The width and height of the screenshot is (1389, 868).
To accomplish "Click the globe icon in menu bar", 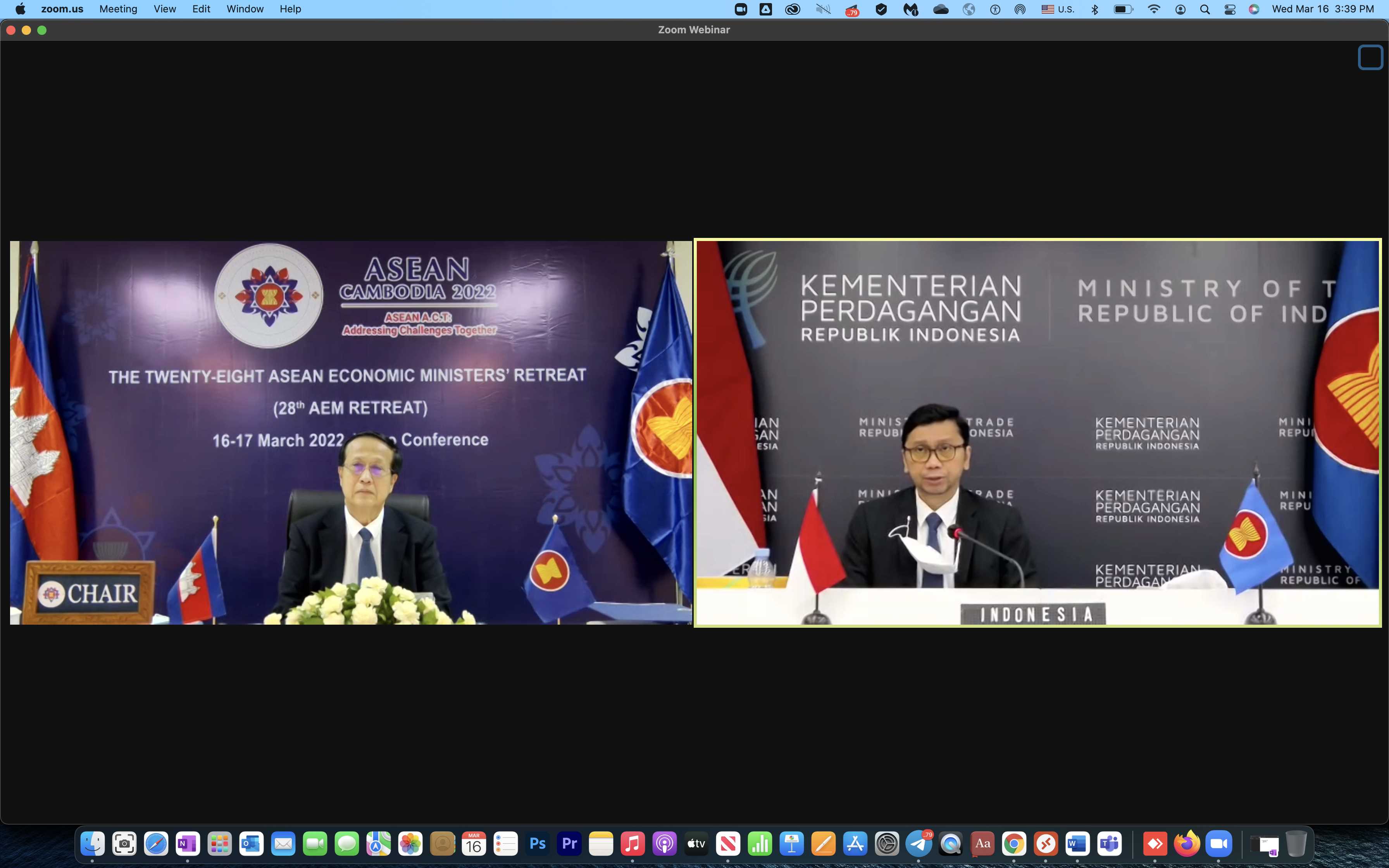I will [969, 9].
